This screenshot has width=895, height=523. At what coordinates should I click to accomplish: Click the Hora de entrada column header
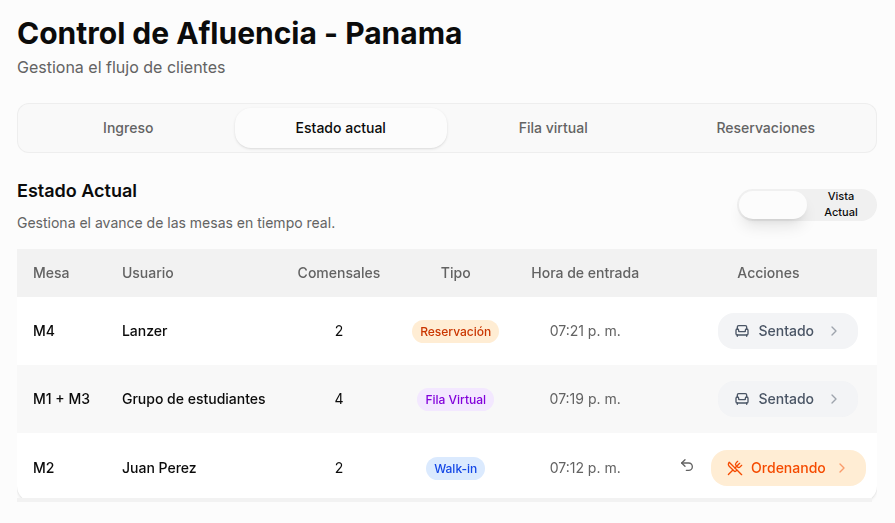pos(585,273)
